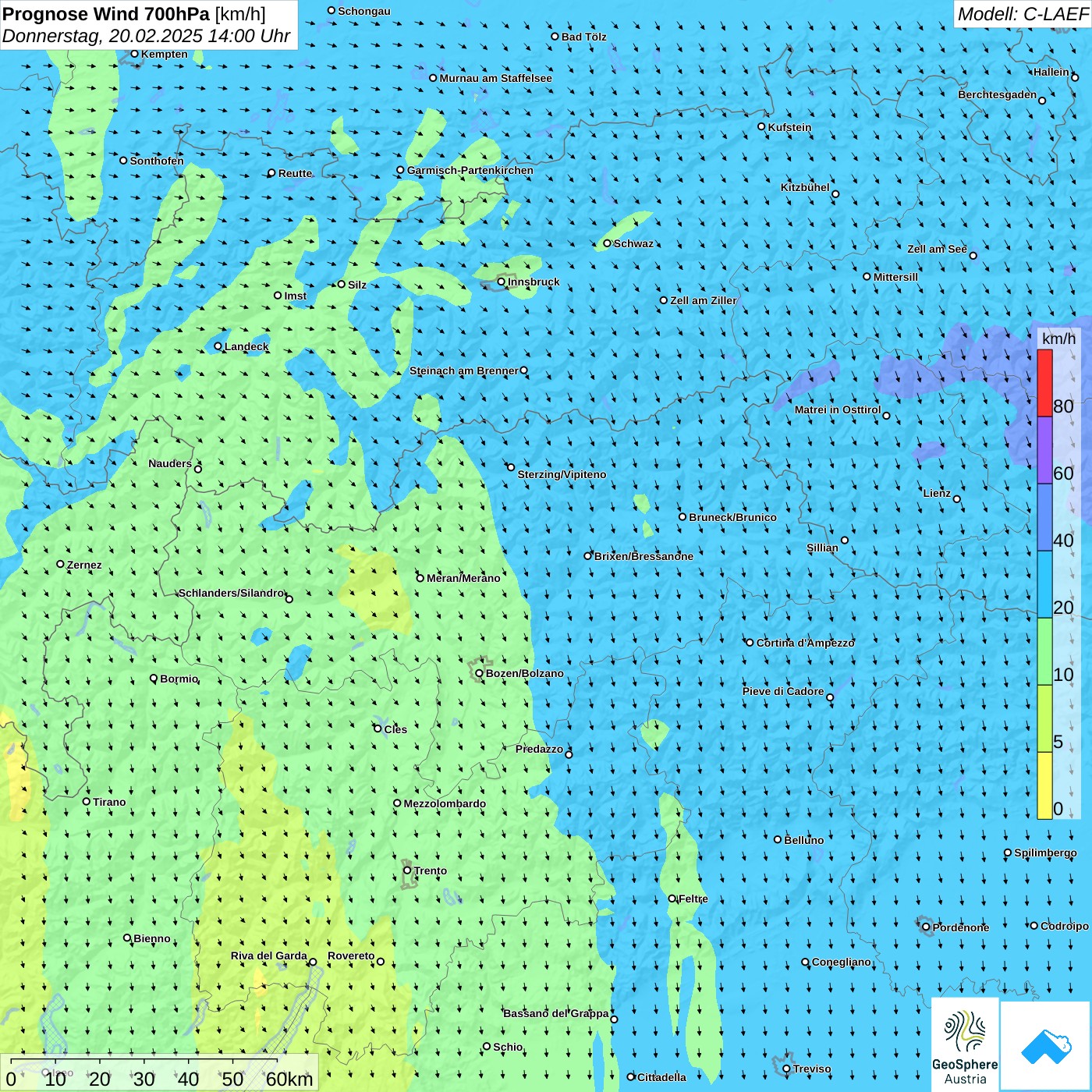Click the red 80 km/h legend color
1092x1092 pixels.
click(1044, 383)
